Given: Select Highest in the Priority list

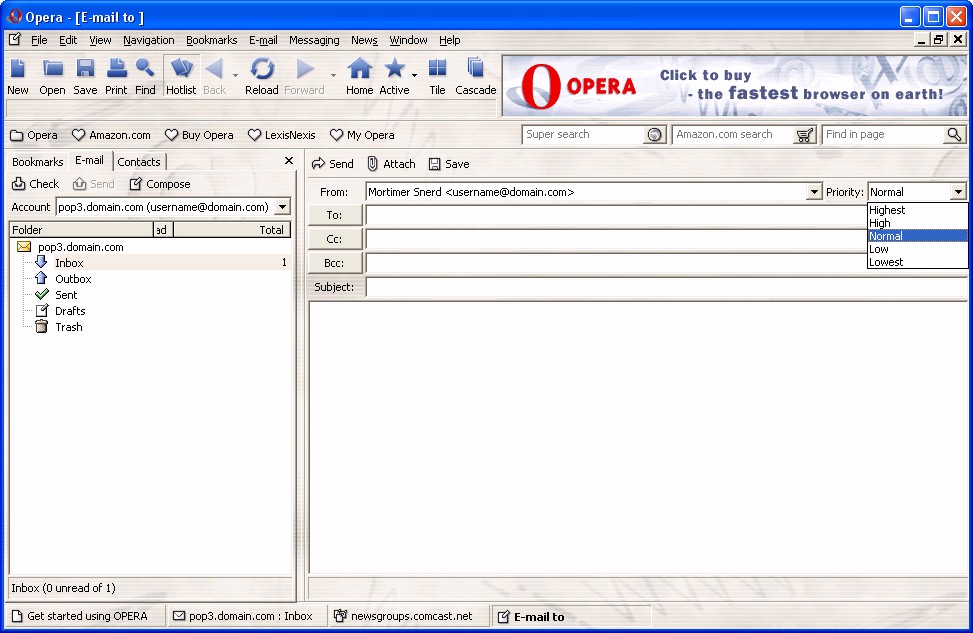Looking at the screenshot, I should tap(887, 210).
